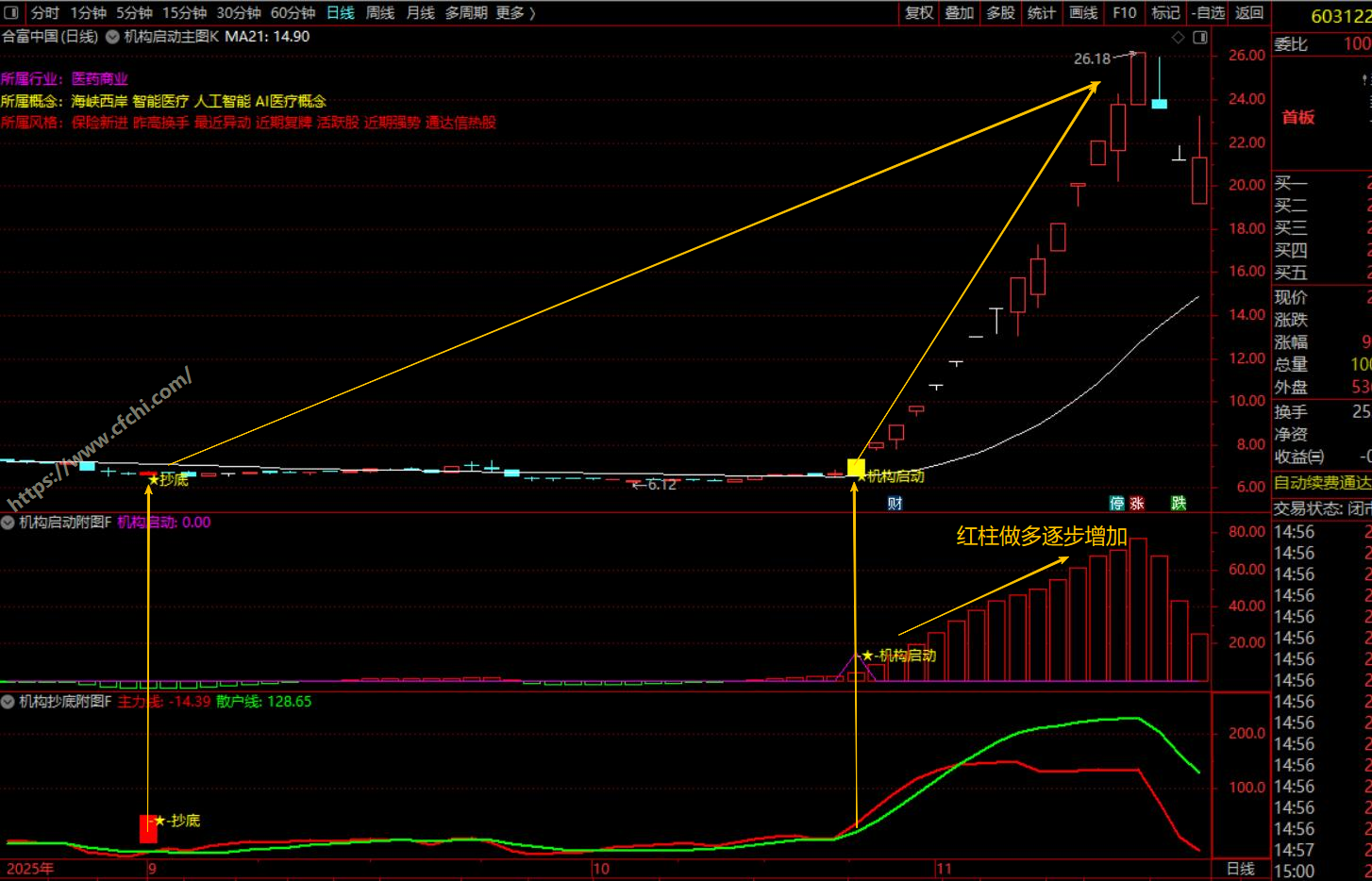Screen dimensions: 1372x881
Task: Click the 交易状态 status line
Action: click(1322, 508)
